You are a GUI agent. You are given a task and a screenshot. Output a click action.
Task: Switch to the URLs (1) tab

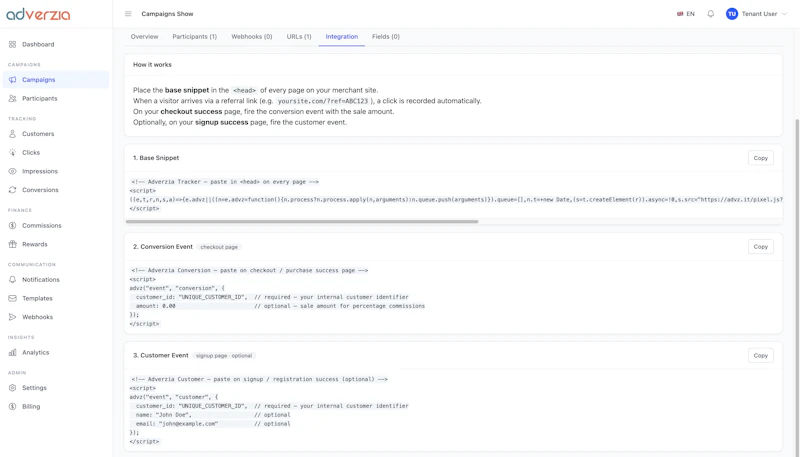click(x=299, y=37)
